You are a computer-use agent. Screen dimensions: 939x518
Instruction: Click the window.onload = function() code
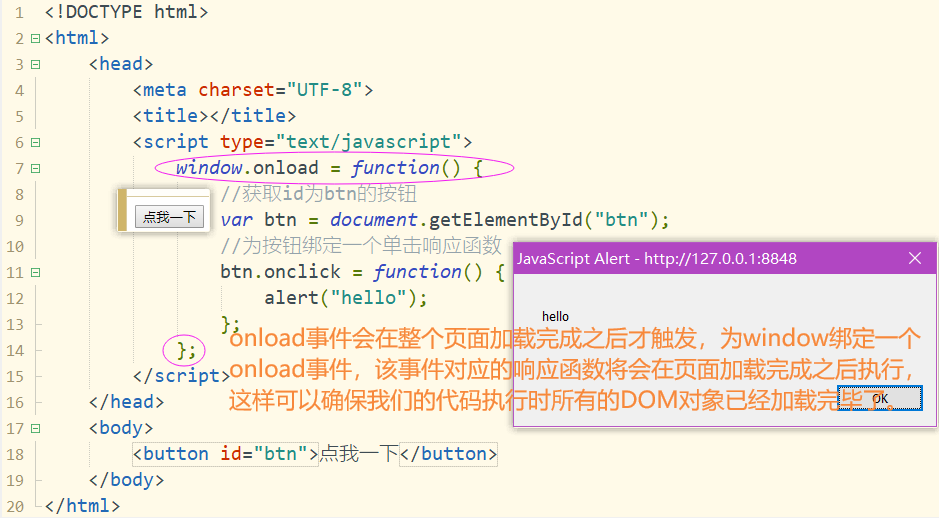tap(329, 168)
